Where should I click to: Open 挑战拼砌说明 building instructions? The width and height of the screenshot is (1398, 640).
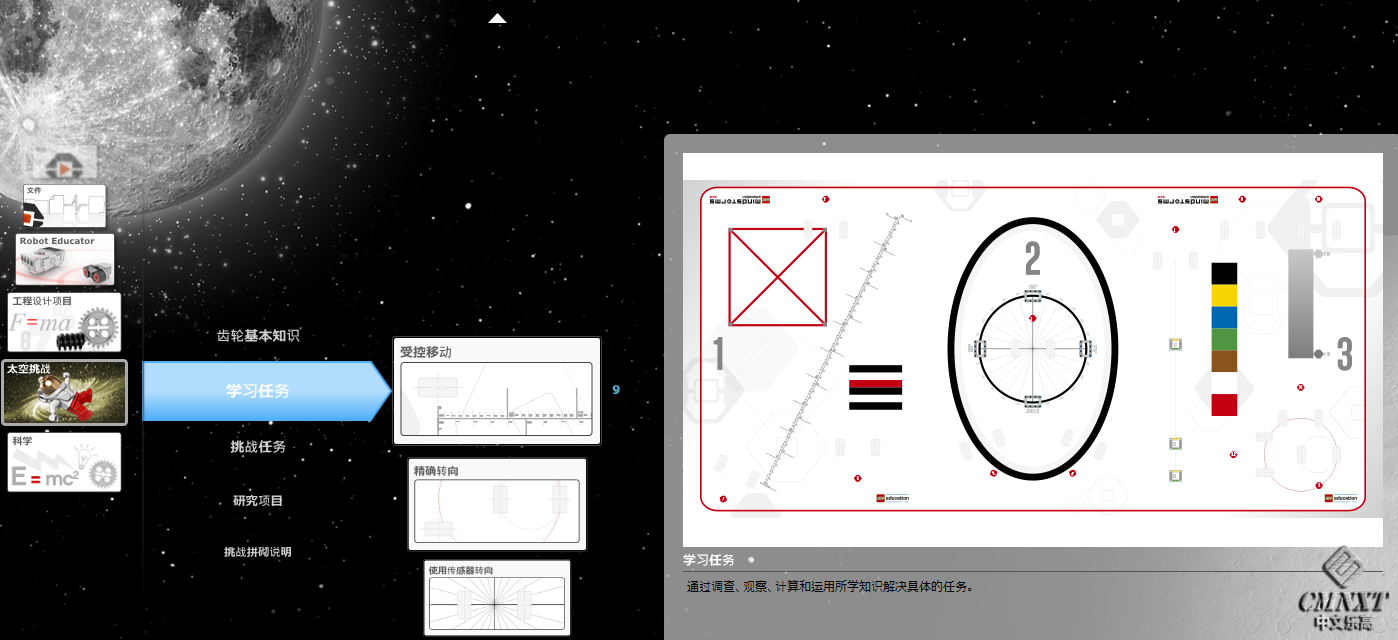(x=258, y=552)
